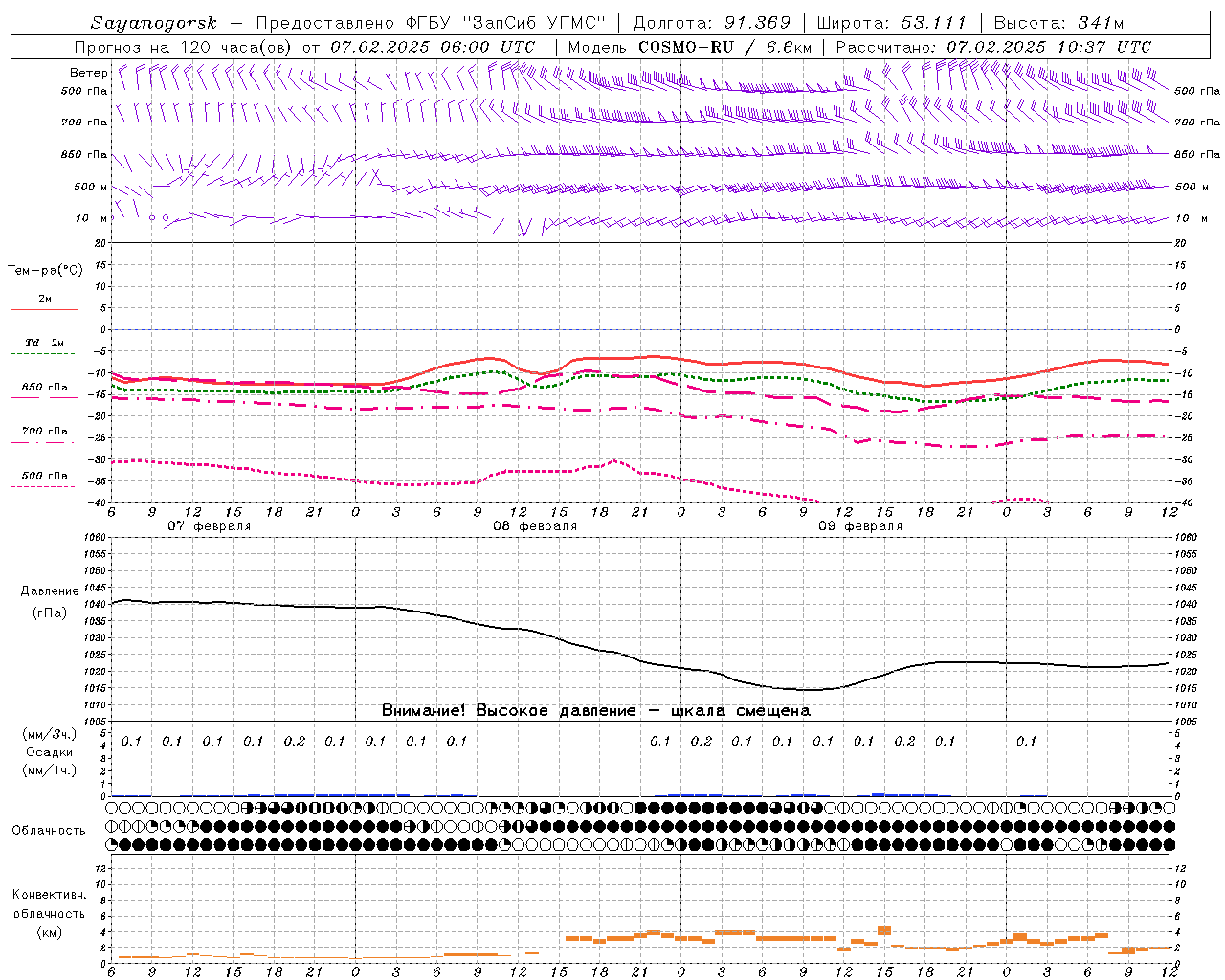Click the 'Ветер' wind panel label
Image resolution: width=1225 pixels, height=980 pixels.
[x=88, y=73]
